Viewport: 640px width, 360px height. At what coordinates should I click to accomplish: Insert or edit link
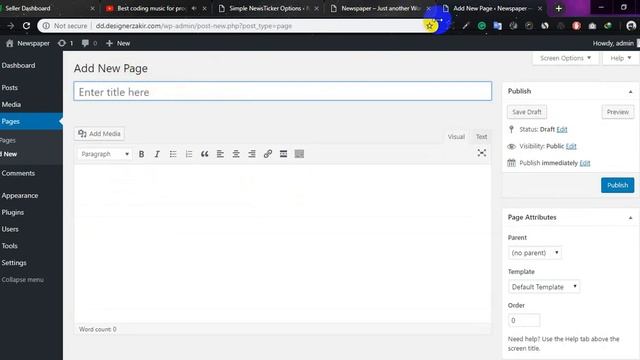point(268,154)
